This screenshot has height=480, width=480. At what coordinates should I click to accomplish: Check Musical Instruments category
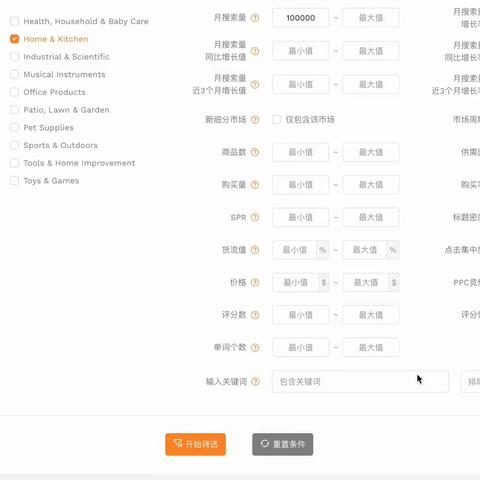[x=14, y=74]
